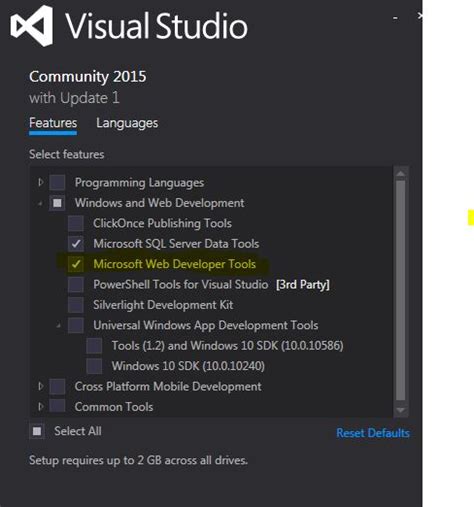Tick the Common Tools checkbox
Image resolution: width=474 pixels, height=507 pixels.
click(x=57, y=407)
